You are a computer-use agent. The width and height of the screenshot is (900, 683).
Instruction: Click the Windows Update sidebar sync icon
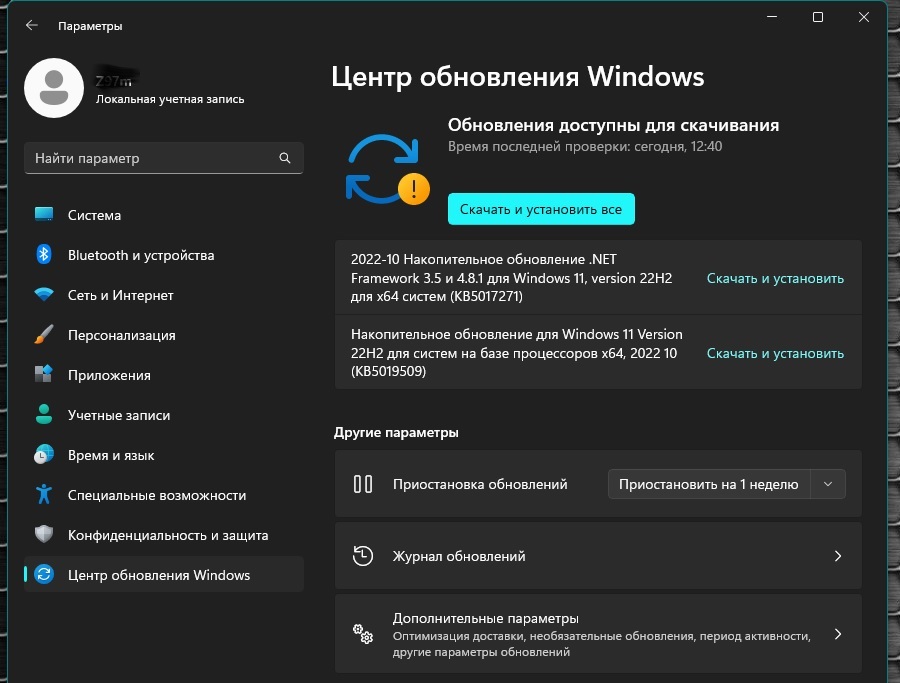pyautogui.click(x=44, y=574)
